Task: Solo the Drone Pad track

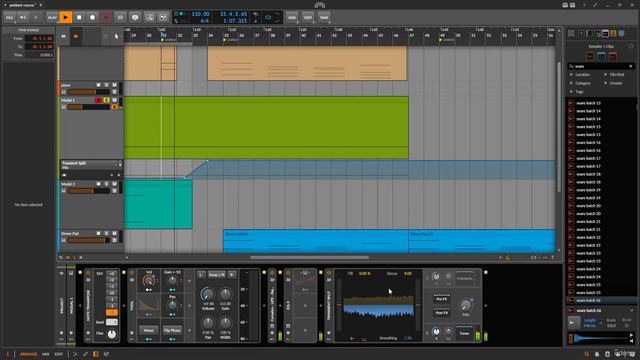Action: 107,233
